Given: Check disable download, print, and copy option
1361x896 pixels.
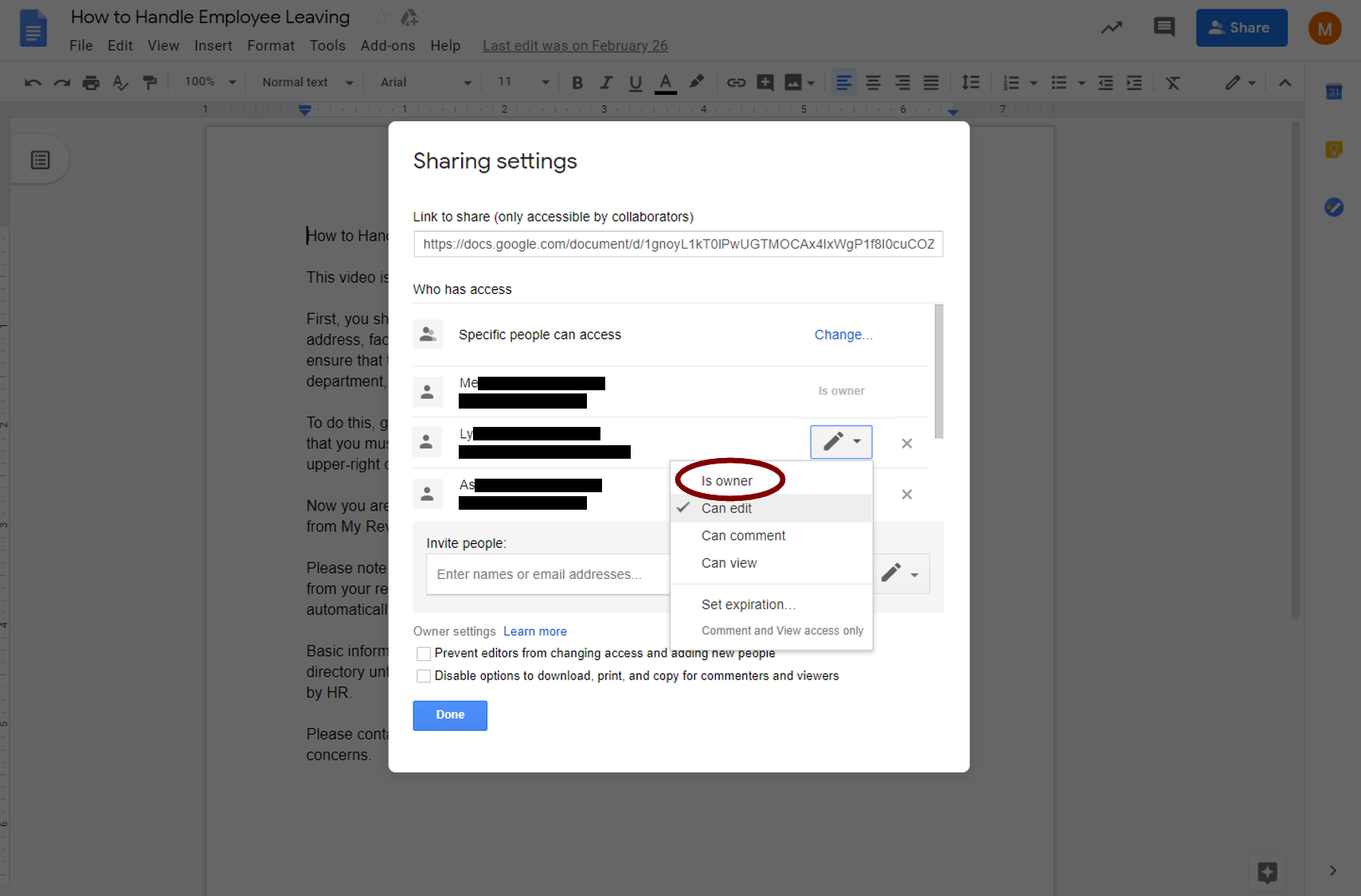Looking at the screenshot, I should pos(424,675).
